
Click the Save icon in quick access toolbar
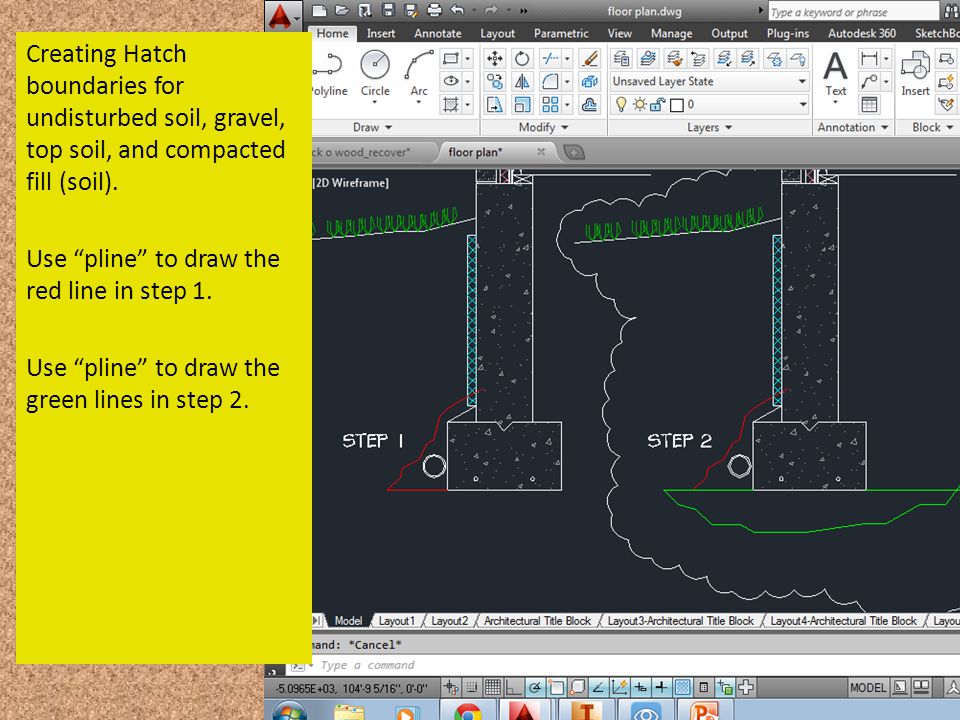coord(388,10)
